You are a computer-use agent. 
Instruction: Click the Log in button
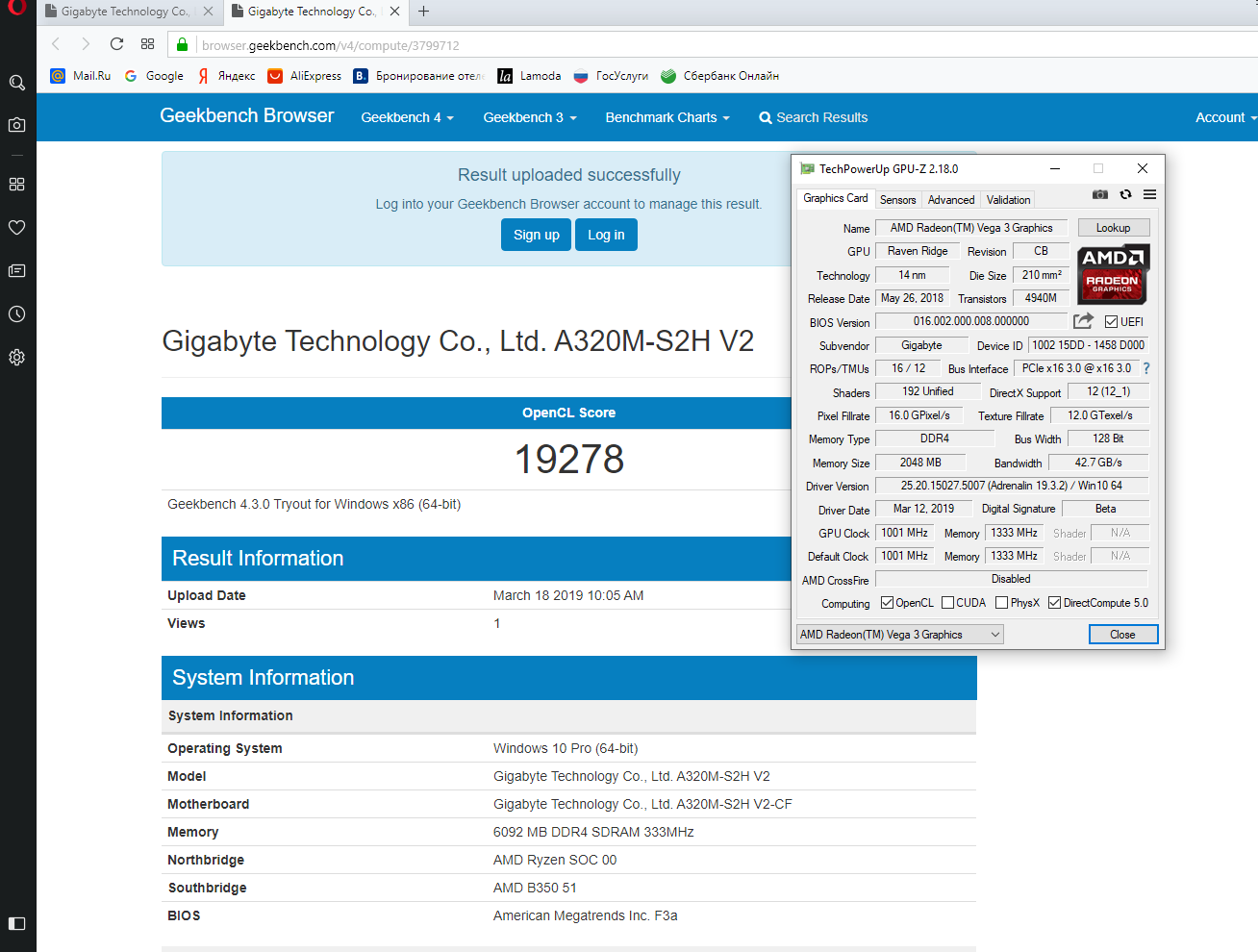(606, 235)
